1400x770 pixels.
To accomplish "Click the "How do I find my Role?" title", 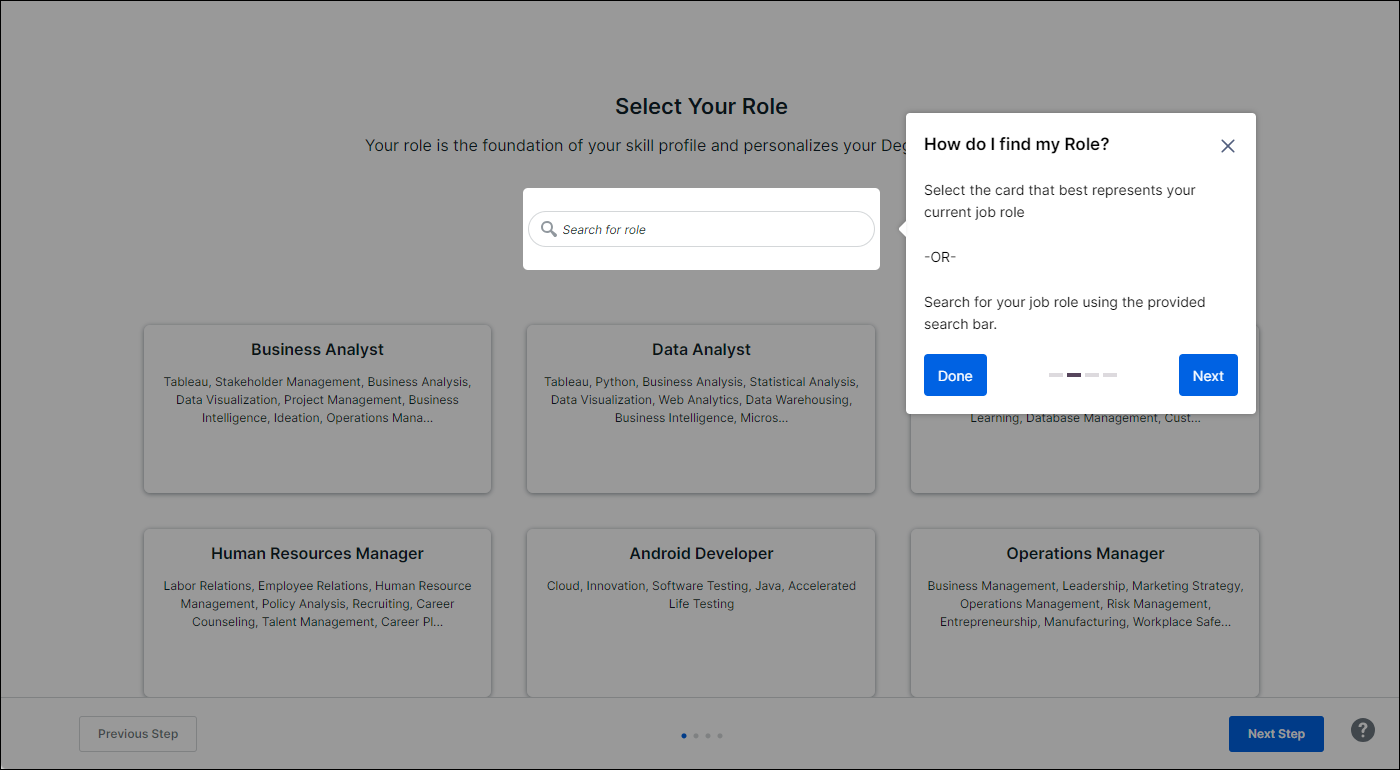I will coord(1016,144).
